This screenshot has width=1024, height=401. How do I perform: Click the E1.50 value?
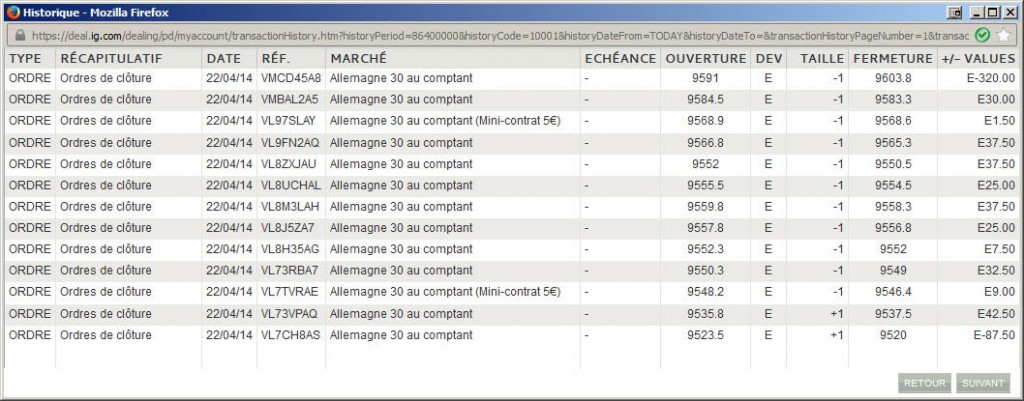[999, 121]
